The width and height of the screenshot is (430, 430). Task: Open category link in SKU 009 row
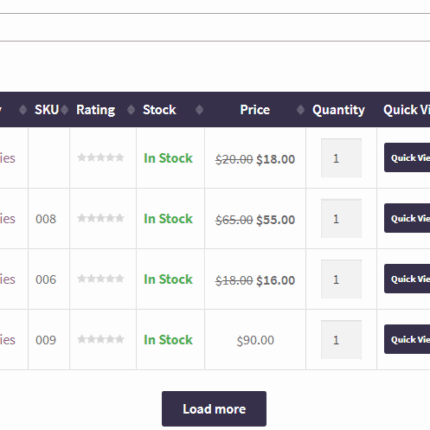click(x=7, y=340)
